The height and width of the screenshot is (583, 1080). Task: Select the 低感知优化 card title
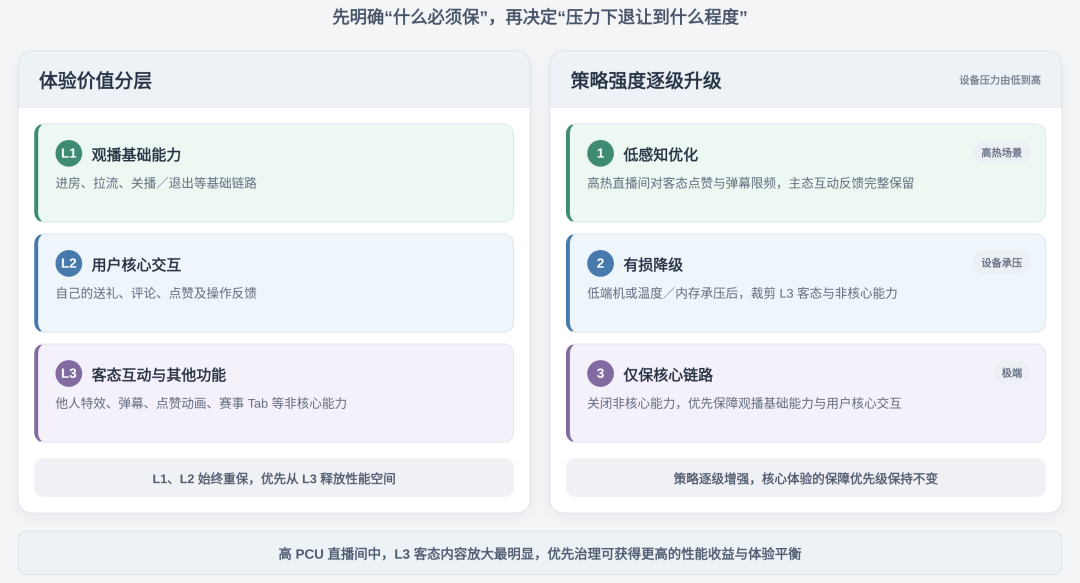661,154
